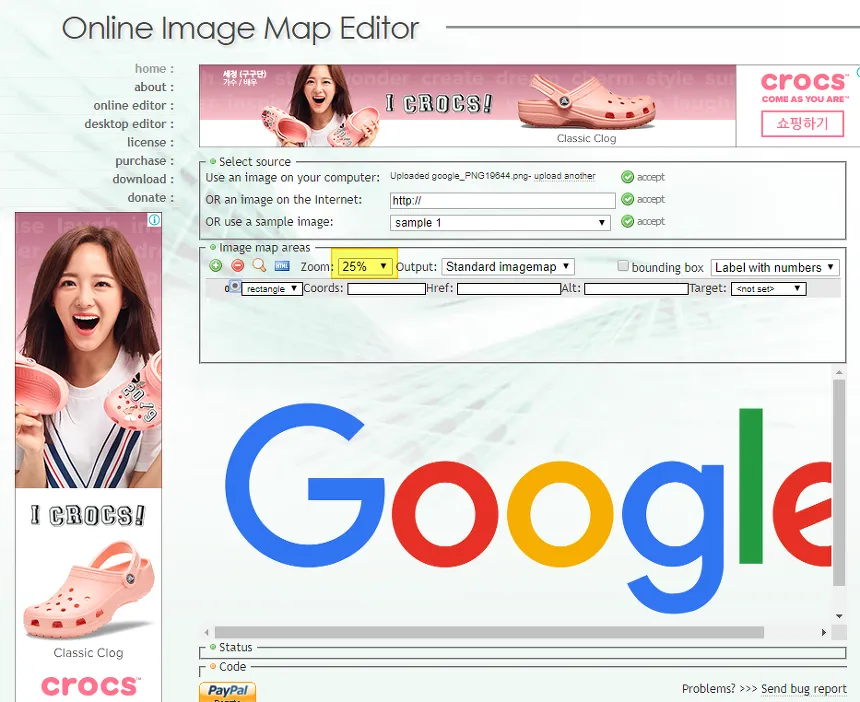Click the Image map areas section label

pyautogui.click(x=264, y=248)
